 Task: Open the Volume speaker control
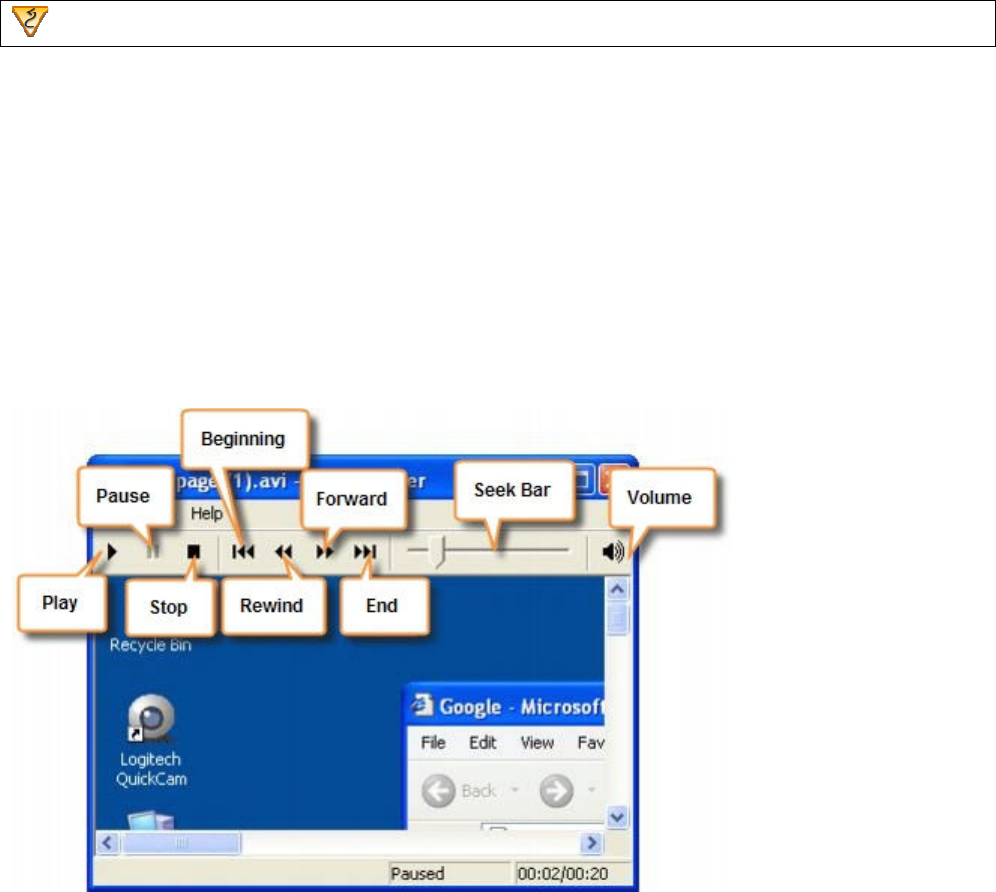click(x=612, y=551)
